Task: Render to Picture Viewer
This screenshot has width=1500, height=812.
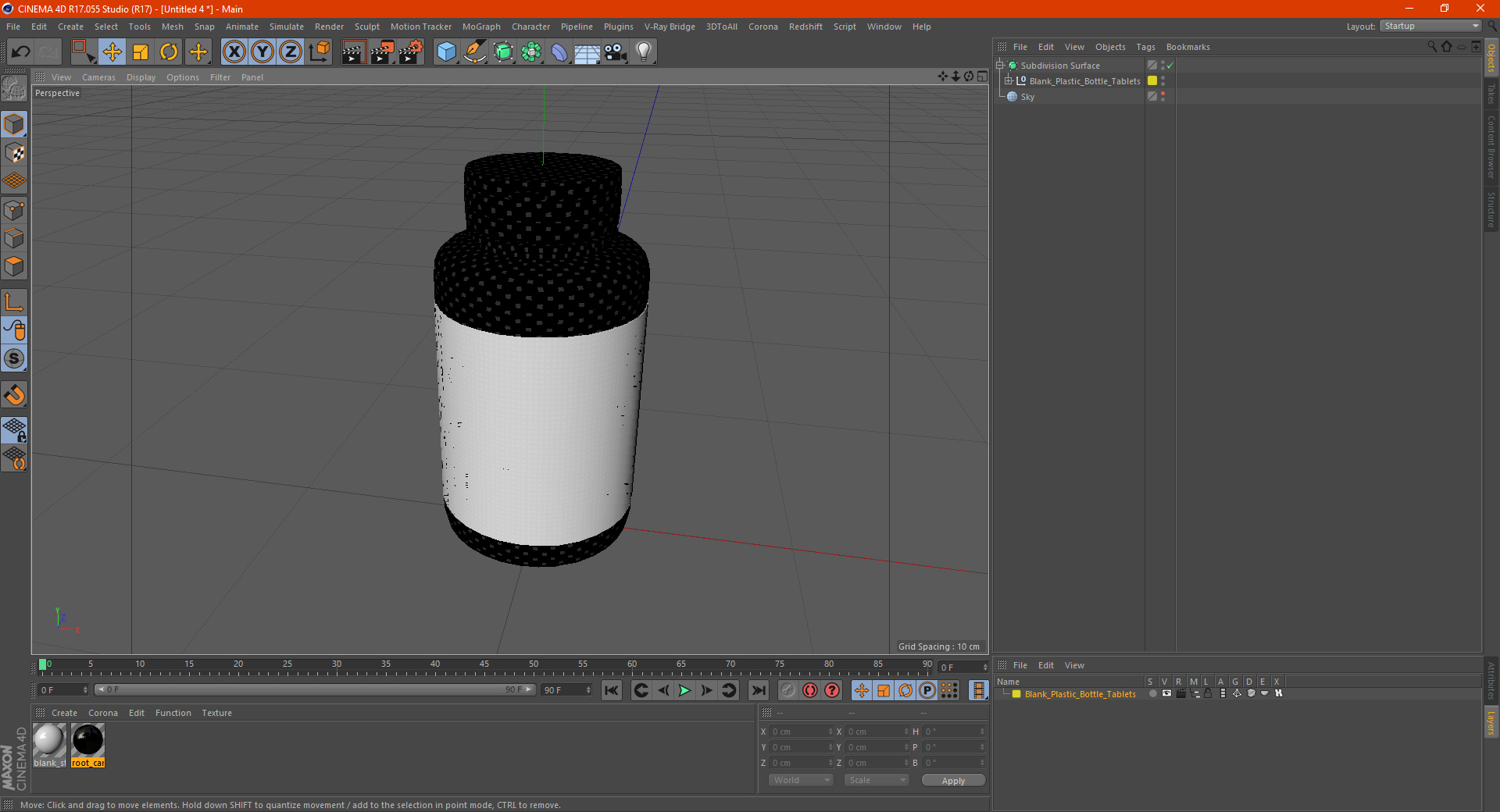Action: pyautogui.click(x=382, y=52)
